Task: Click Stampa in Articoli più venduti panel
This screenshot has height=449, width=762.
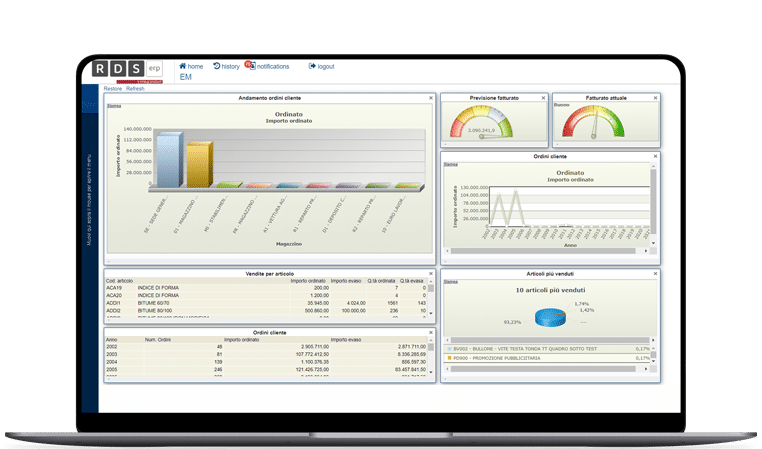Action: click(451, 282)
